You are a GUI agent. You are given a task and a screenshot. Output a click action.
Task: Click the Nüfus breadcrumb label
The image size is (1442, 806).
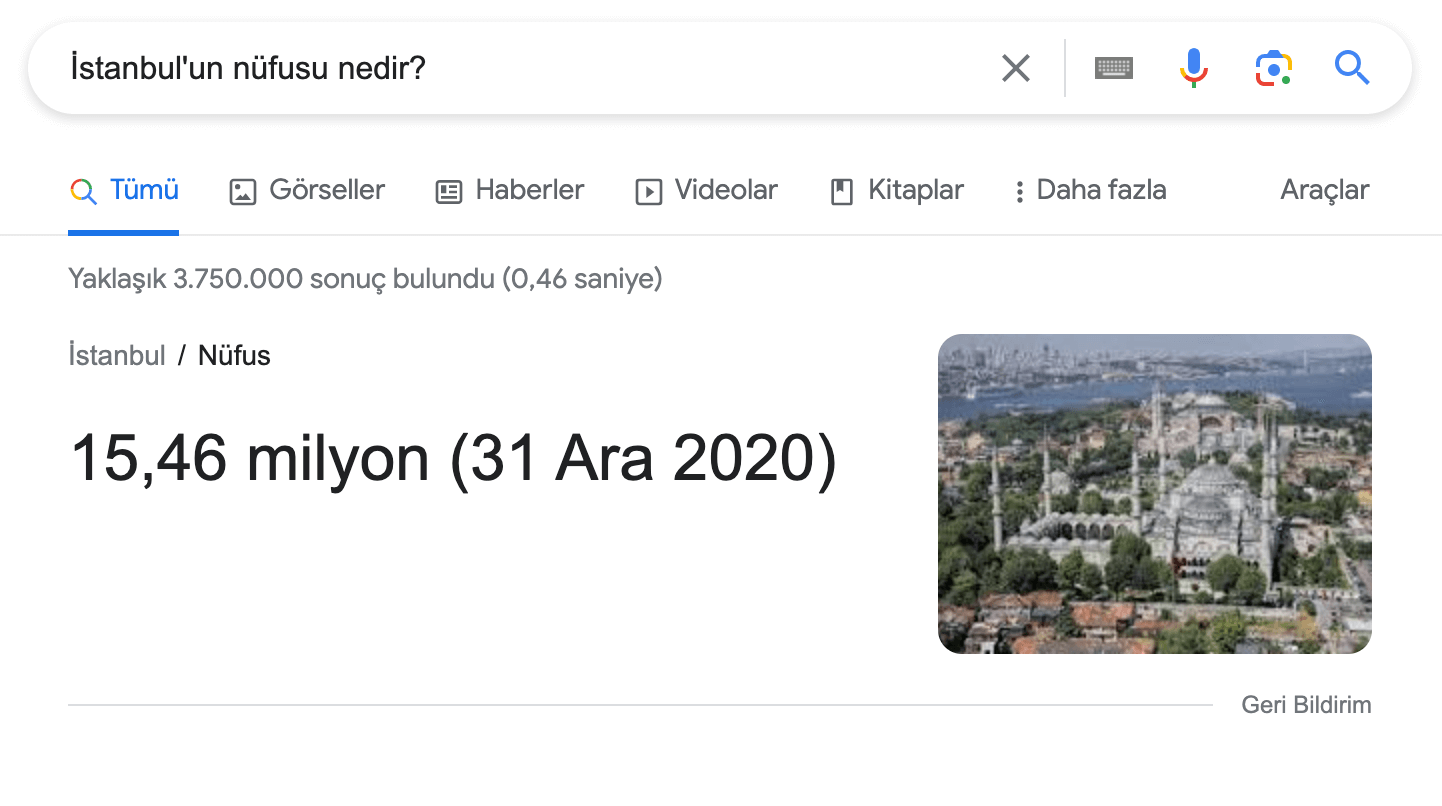pyautogui.click(x=234, y=355)
